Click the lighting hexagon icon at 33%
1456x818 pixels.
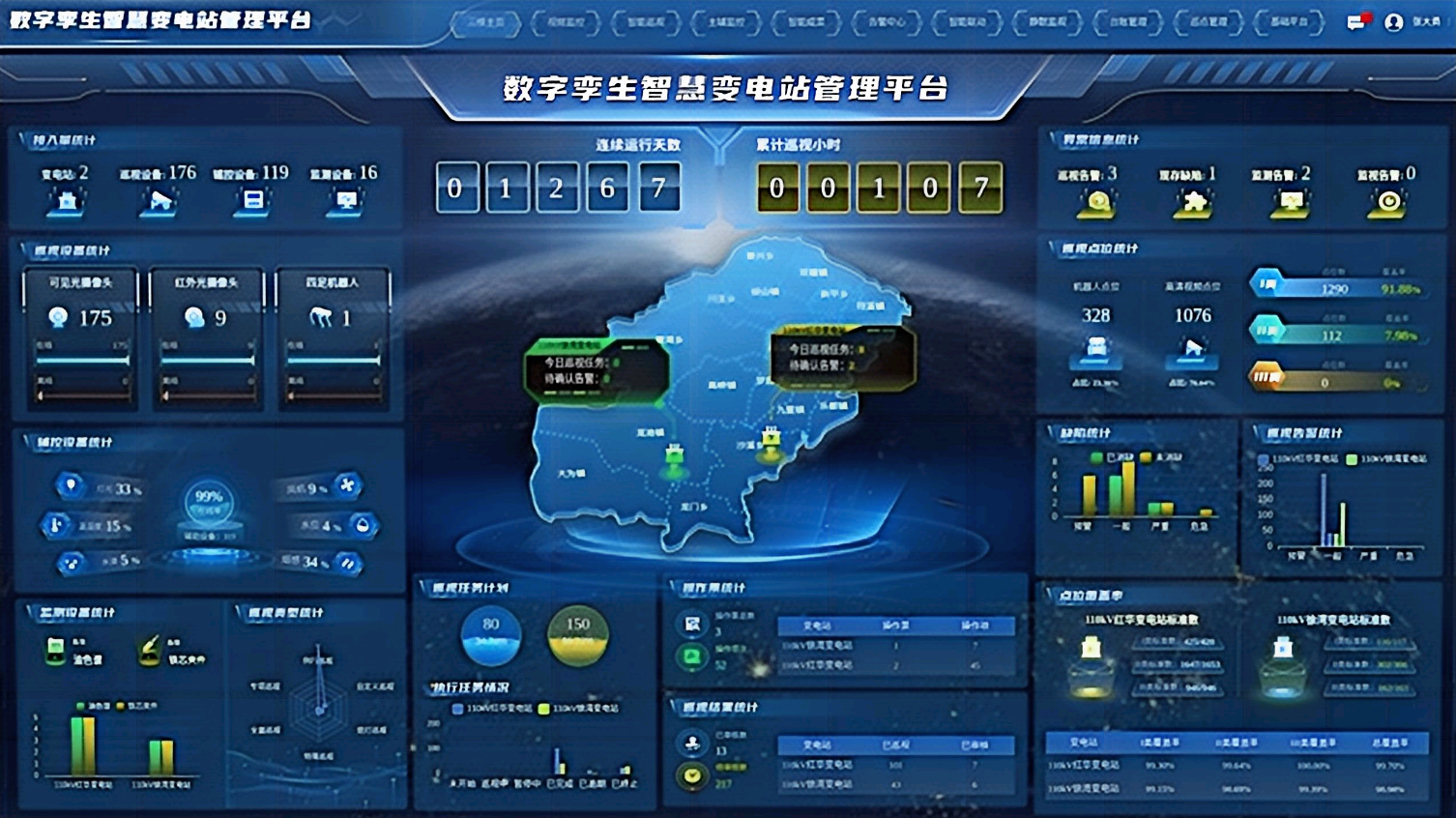pyautogui.click(x=71, y=484)
